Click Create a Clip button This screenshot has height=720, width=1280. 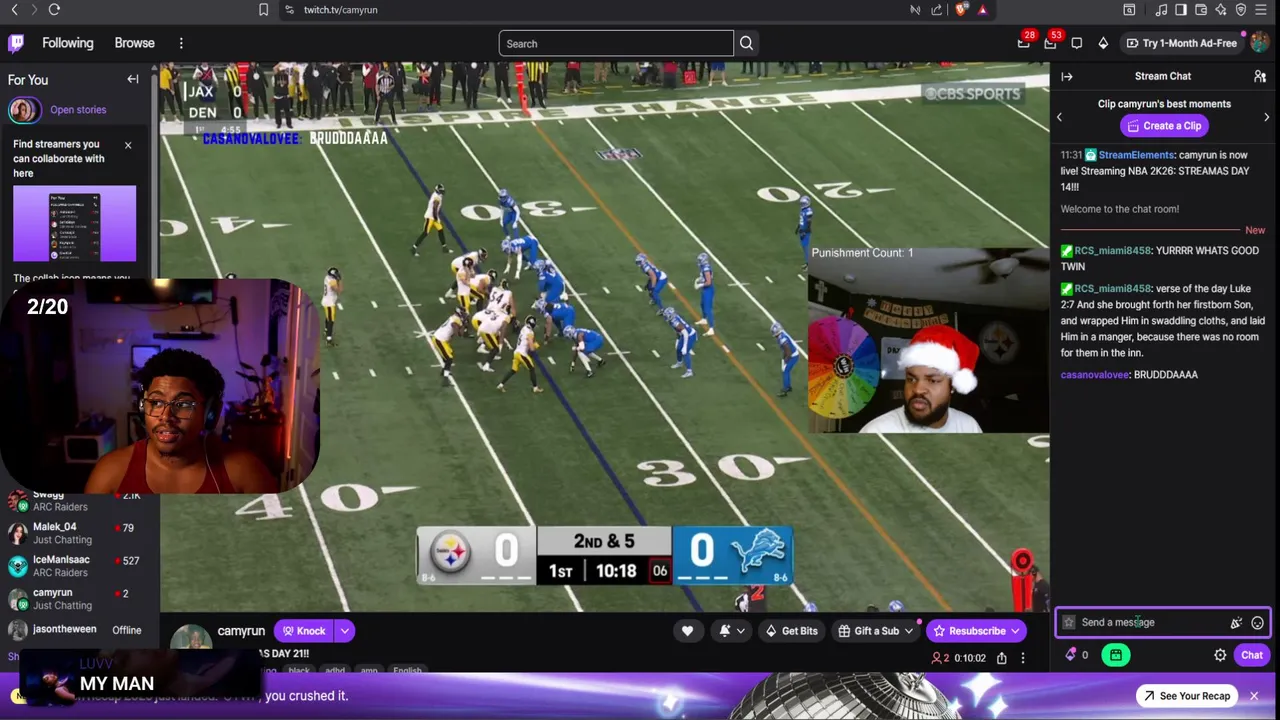point(1164,126)
